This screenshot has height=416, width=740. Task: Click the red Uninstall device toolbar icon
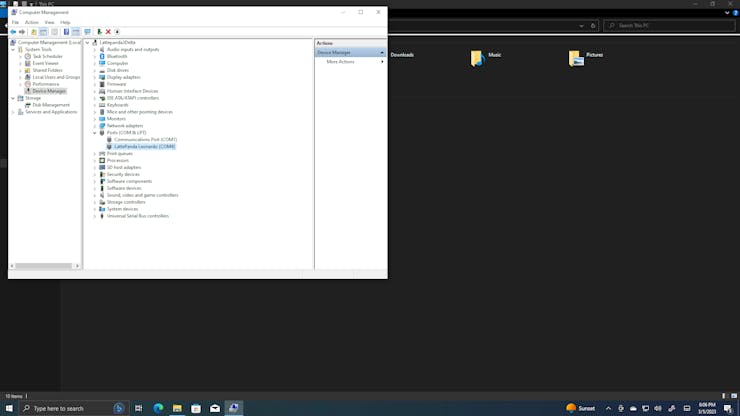point(108,32)
